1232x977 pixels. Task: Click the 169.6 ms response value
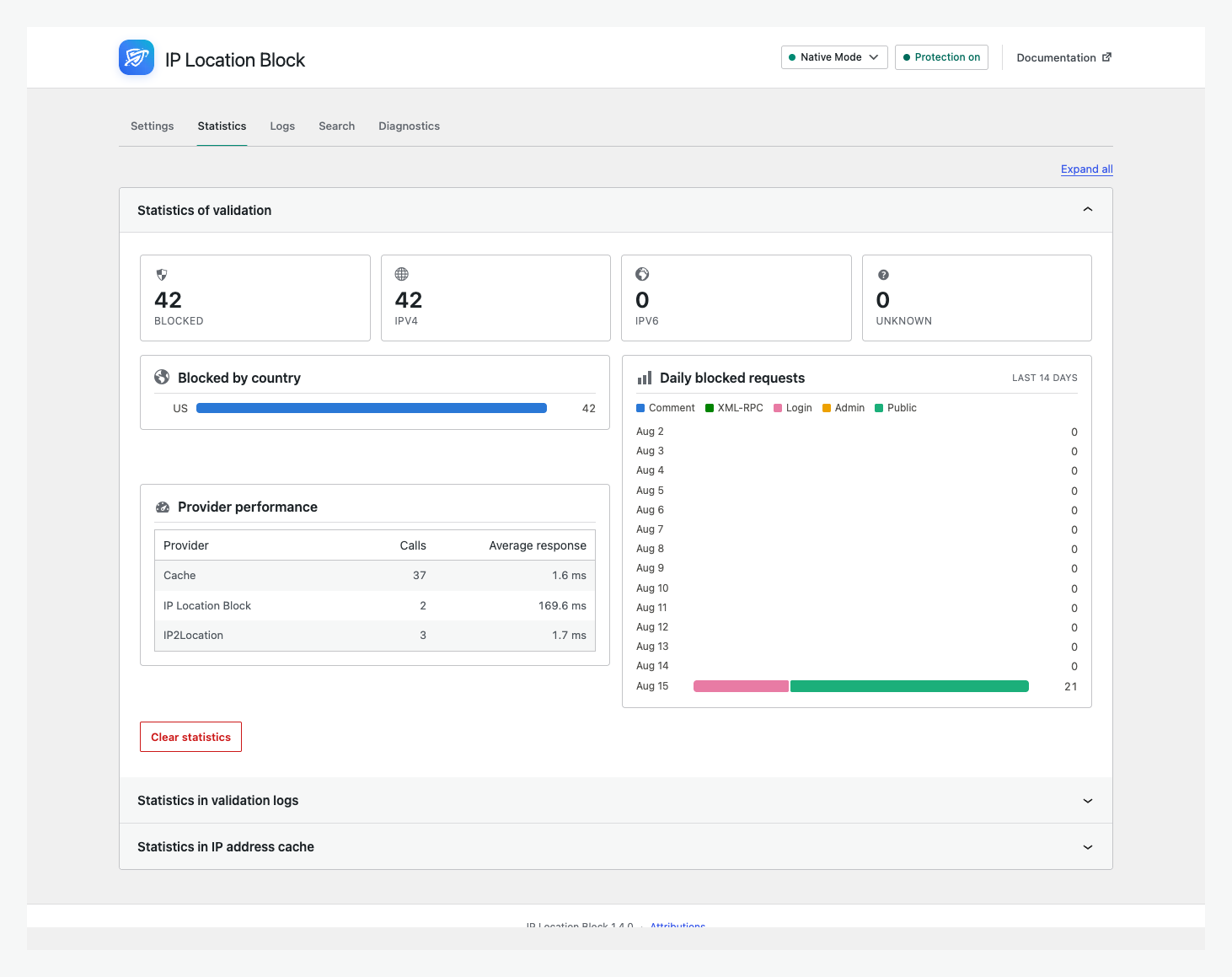point(562,605)
